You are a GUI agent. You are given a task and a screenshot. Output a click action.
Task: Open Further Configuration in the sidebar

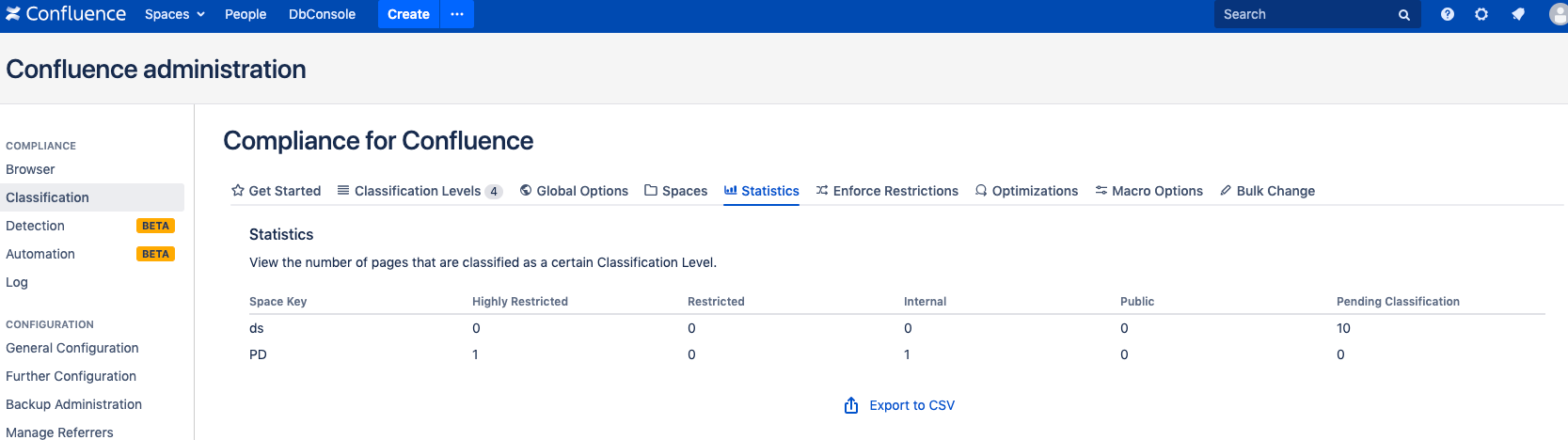(x=71, y=376)
